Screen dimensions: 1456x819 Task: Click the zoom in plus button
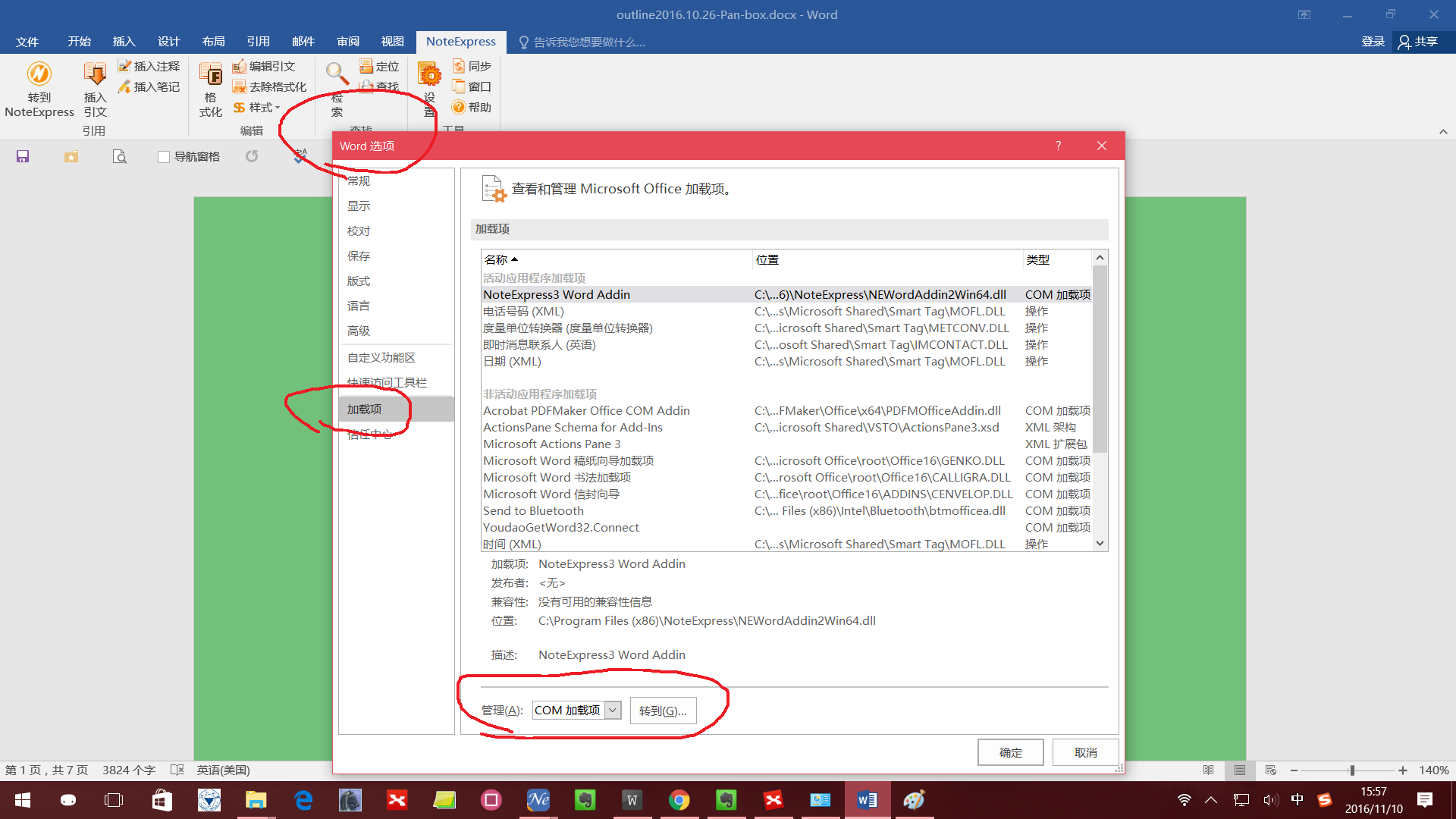click(1403, 770)
